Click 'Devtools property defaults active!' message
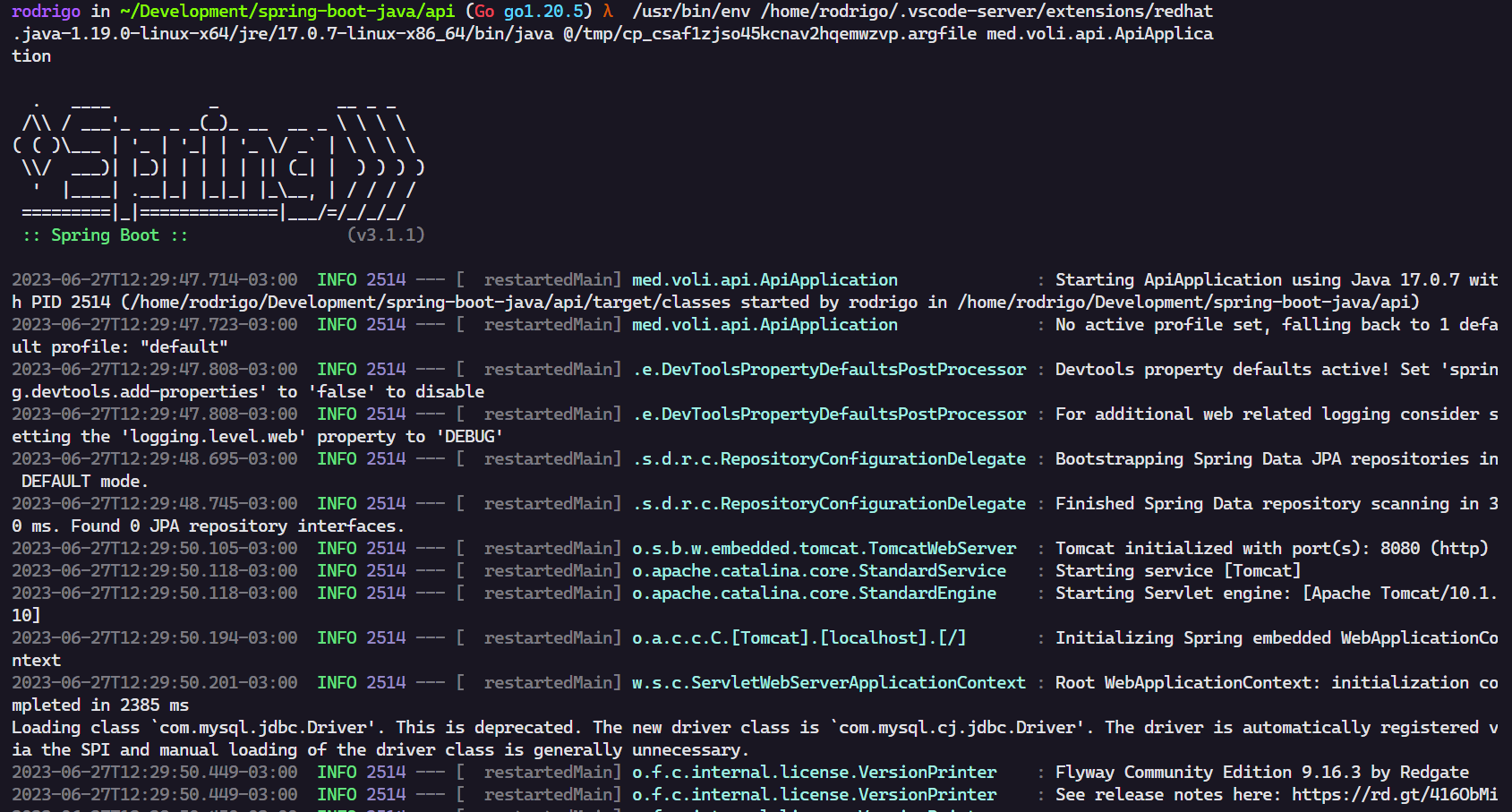Viewport: 1512px width, 812px height. coord(1222,369)
